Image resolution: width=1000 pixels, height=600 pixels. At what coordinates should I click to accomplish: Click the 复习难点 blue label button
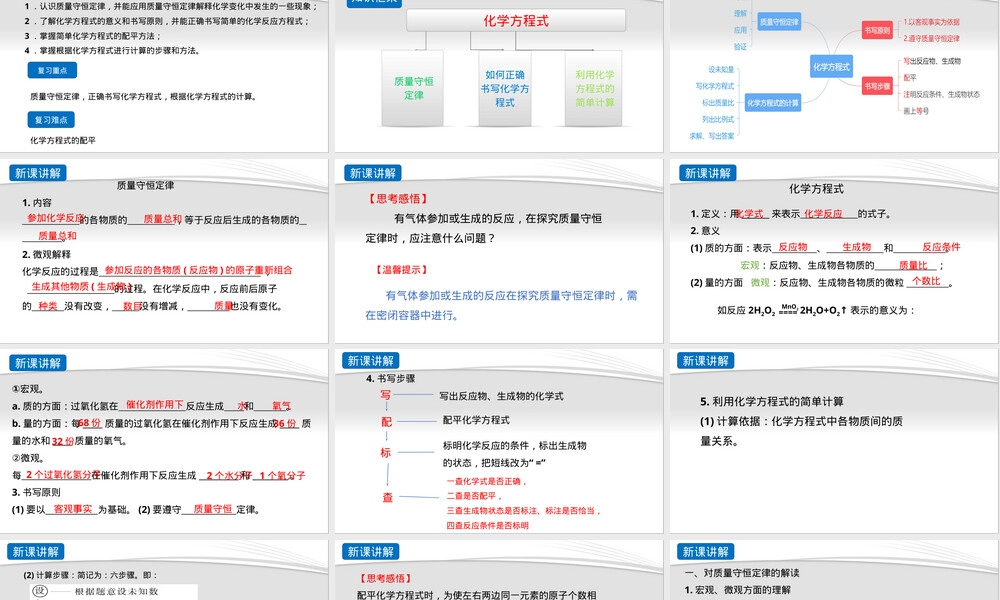pos(51,119)
